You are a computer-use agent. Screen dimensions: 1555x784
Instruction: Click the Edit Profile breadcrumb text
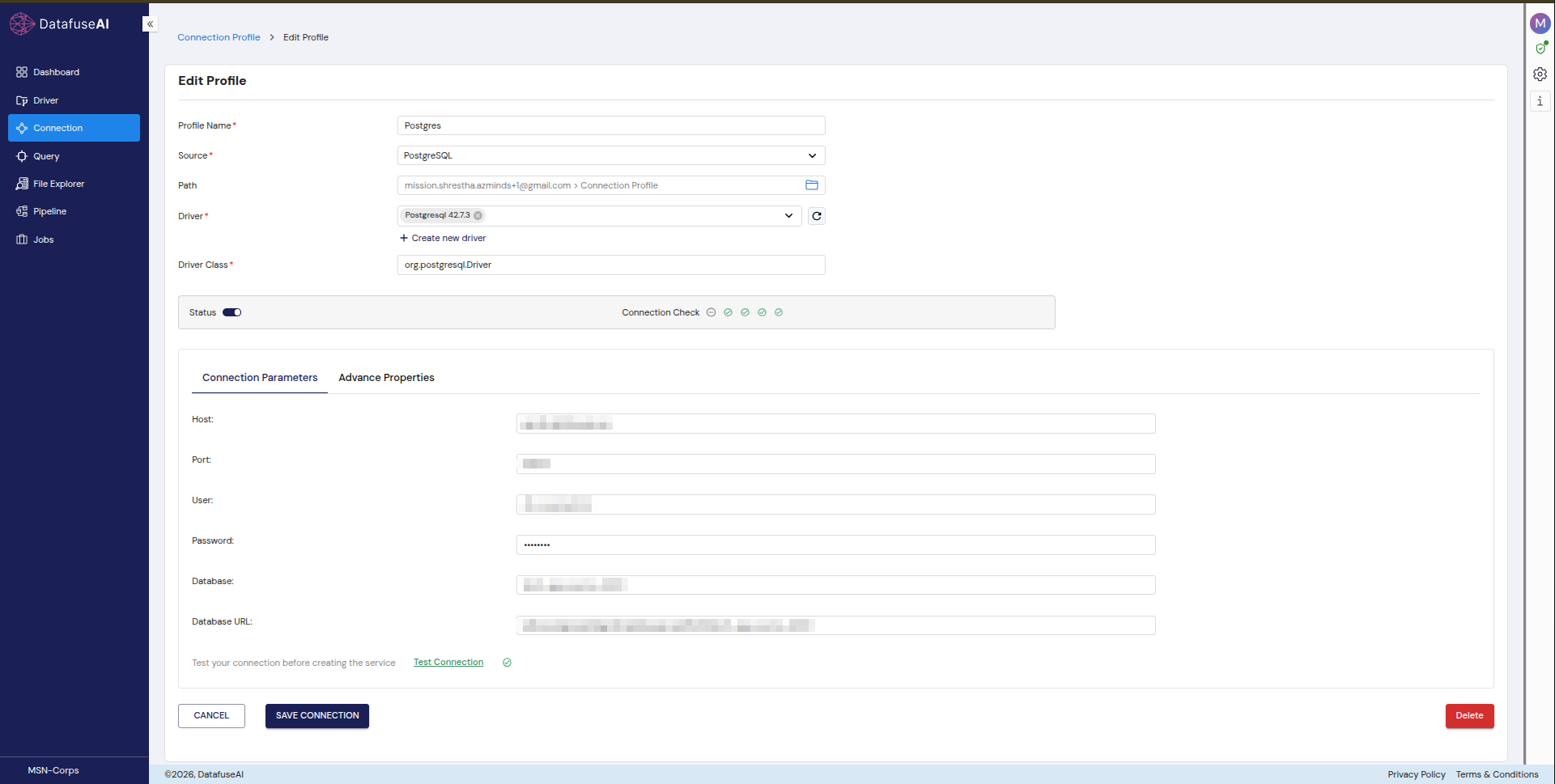(306, 37)
